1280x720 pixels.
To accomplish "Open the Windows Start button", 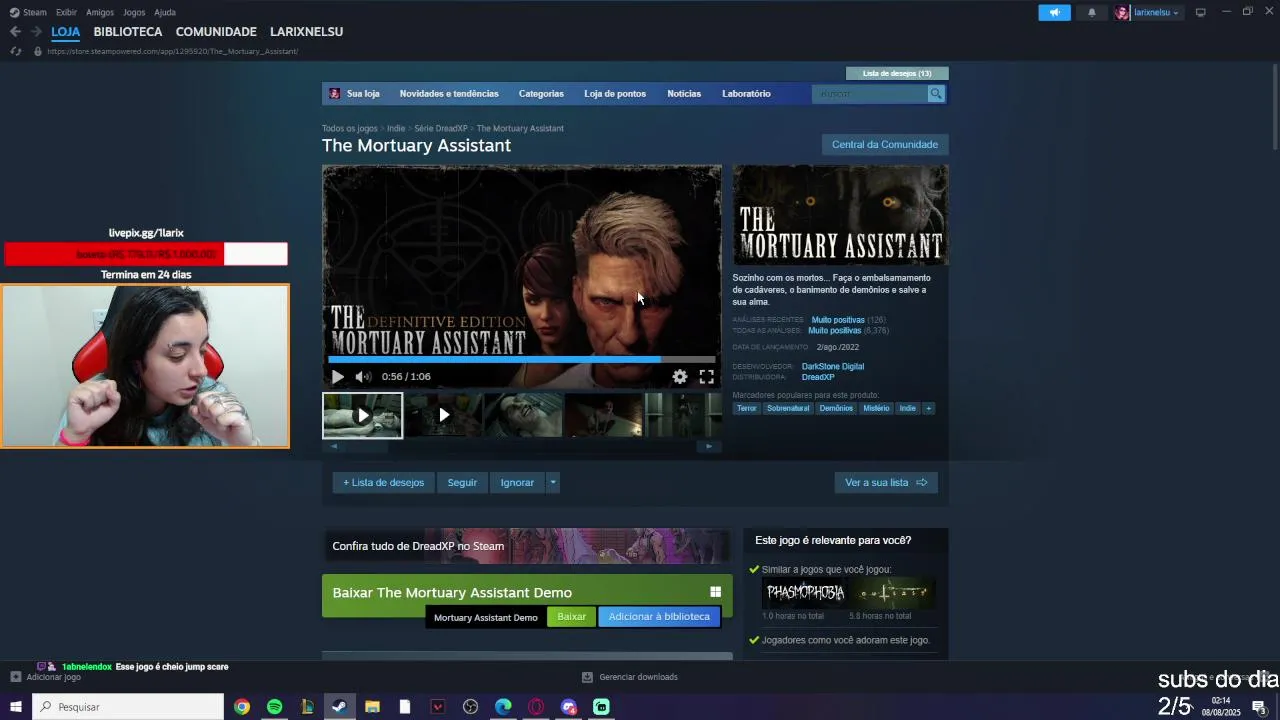I will (x=15, y=707).
